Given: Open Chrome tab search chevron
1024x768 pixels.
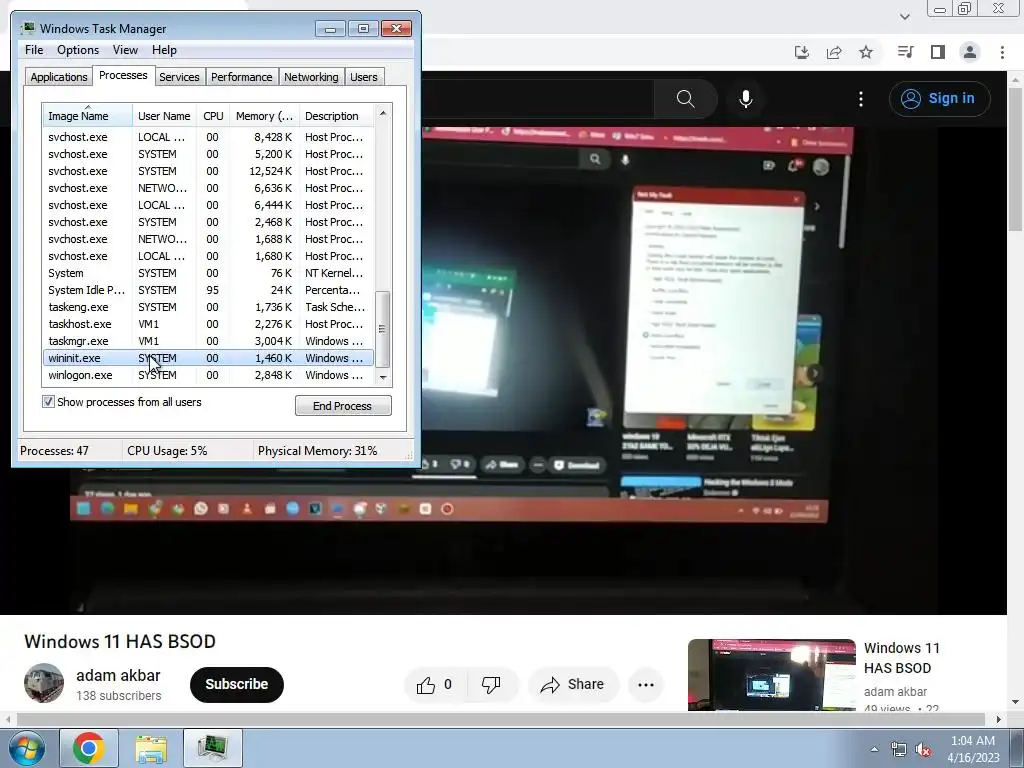Looking at the screenshot, I should (904, 16).
